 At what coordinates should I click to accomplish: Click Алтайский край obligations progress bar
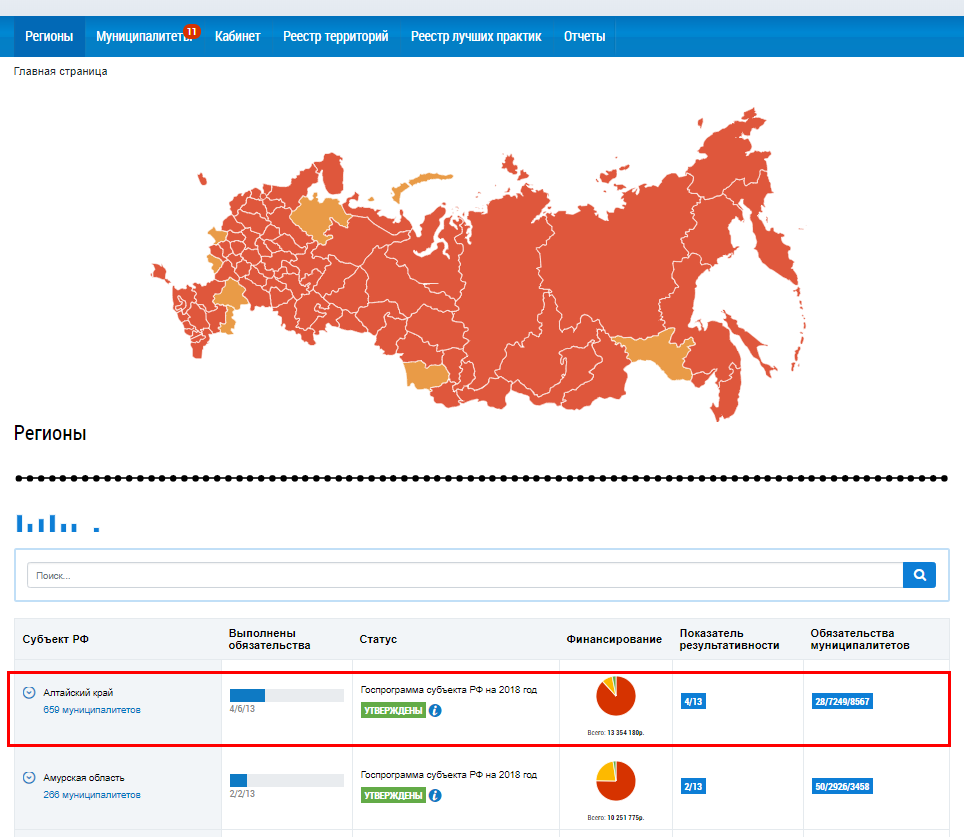pos(274,695)
